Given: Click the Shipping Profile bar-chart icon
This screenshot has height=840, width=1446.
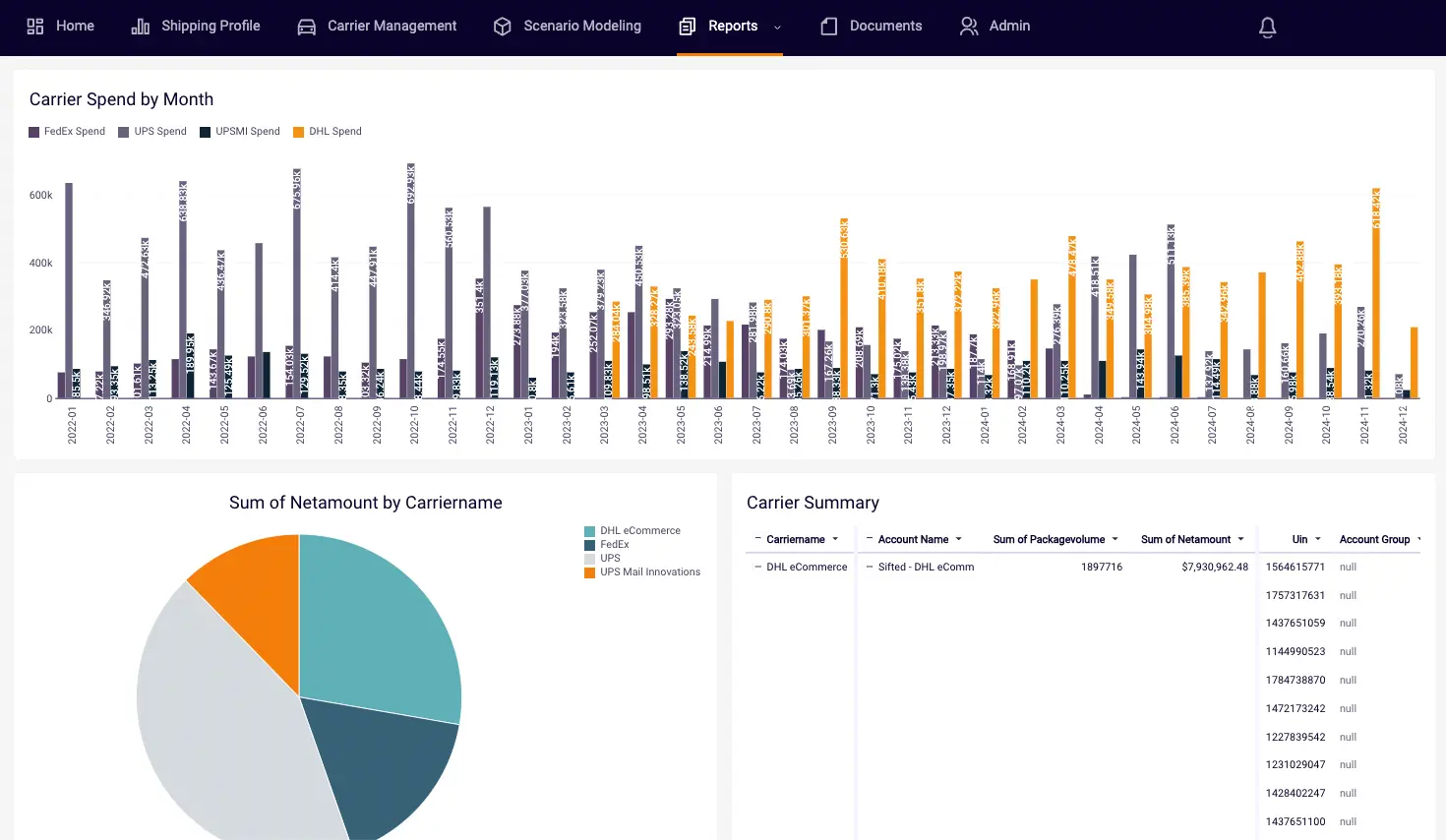Looking at the screenshot, I should (x=141, y=27).
